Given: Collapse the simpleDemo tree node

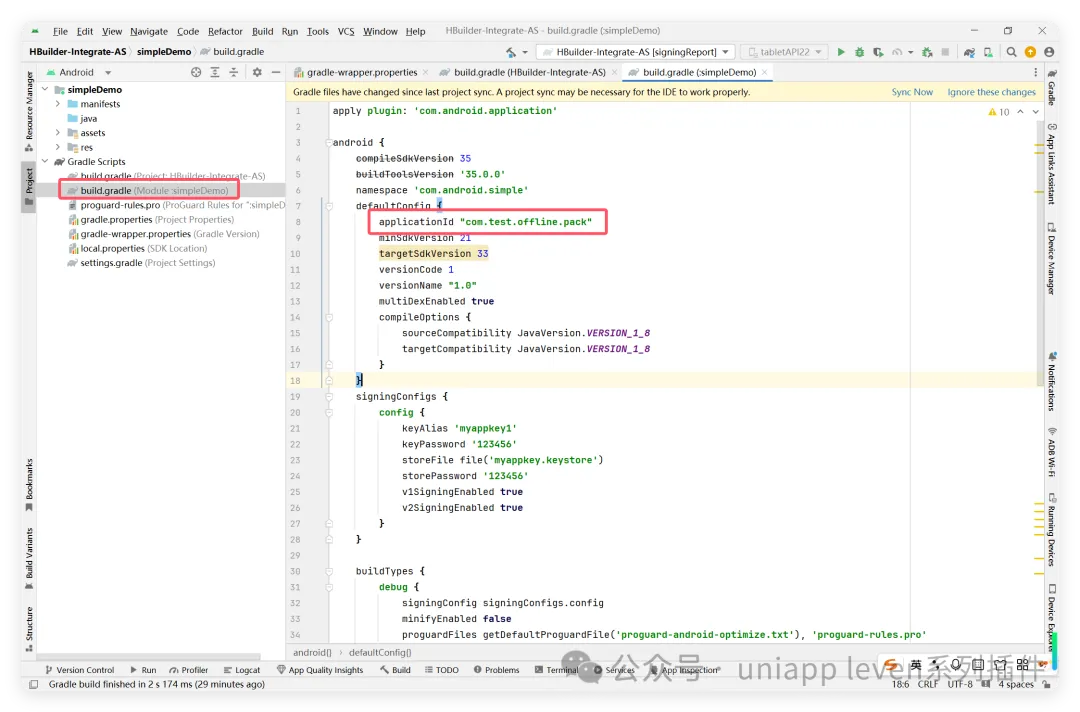Looking at the screenshot, I should 45,90.
